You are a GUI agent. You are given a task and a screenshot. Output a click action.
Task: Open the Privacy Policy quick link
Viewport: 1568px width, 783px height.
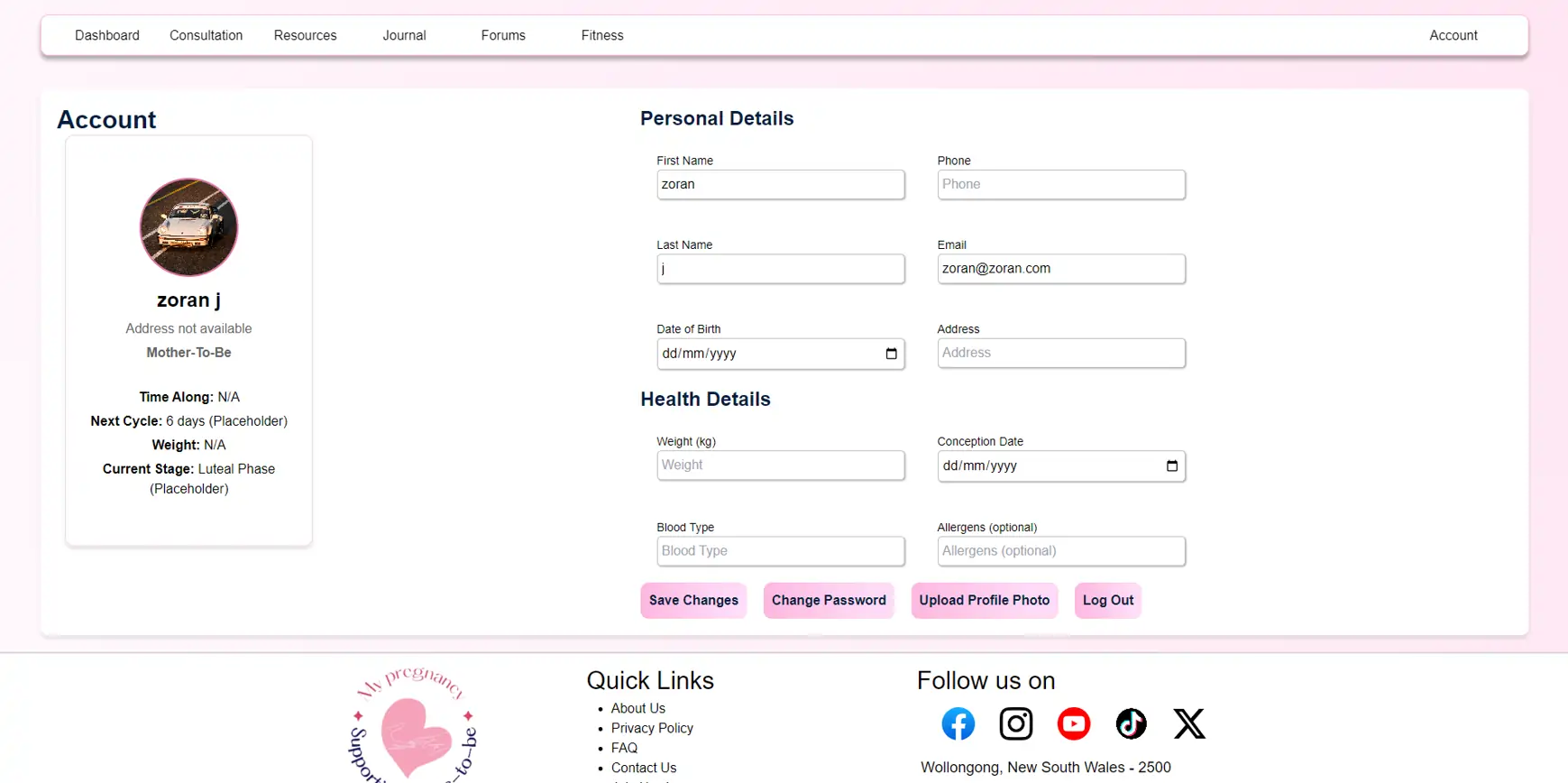(x=652, y=728)
